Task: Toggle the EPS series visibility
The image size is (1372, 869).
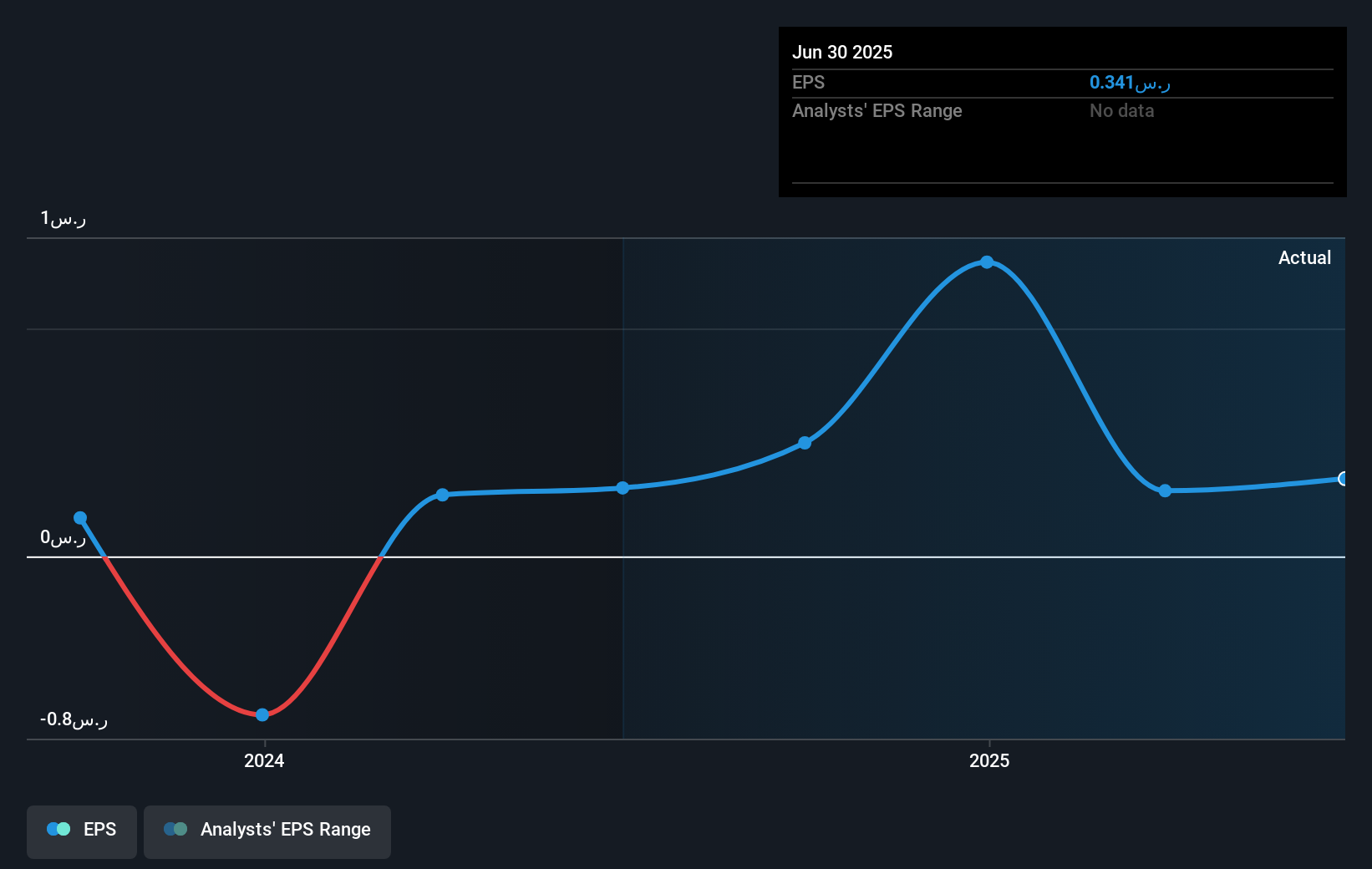Action: click(81, 831)
